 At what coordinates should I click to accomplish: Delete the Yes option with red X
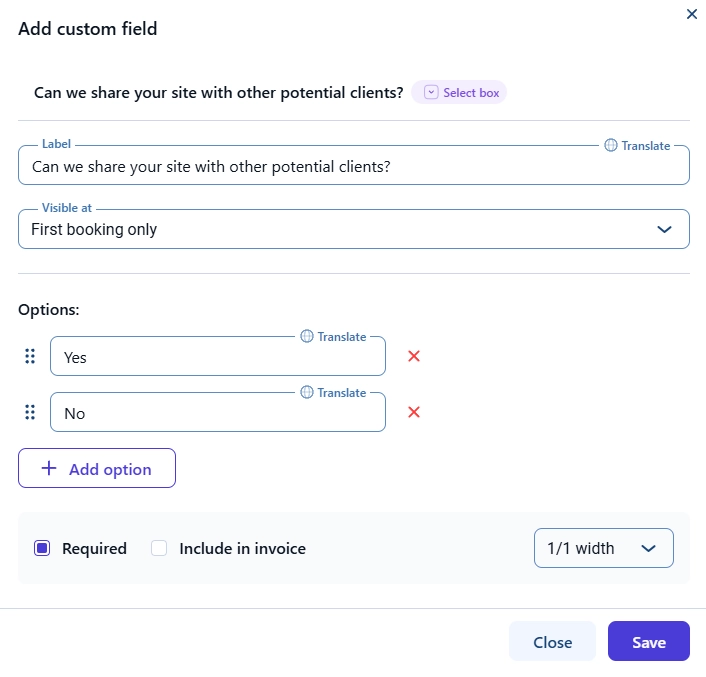click(x=414, y=356)
